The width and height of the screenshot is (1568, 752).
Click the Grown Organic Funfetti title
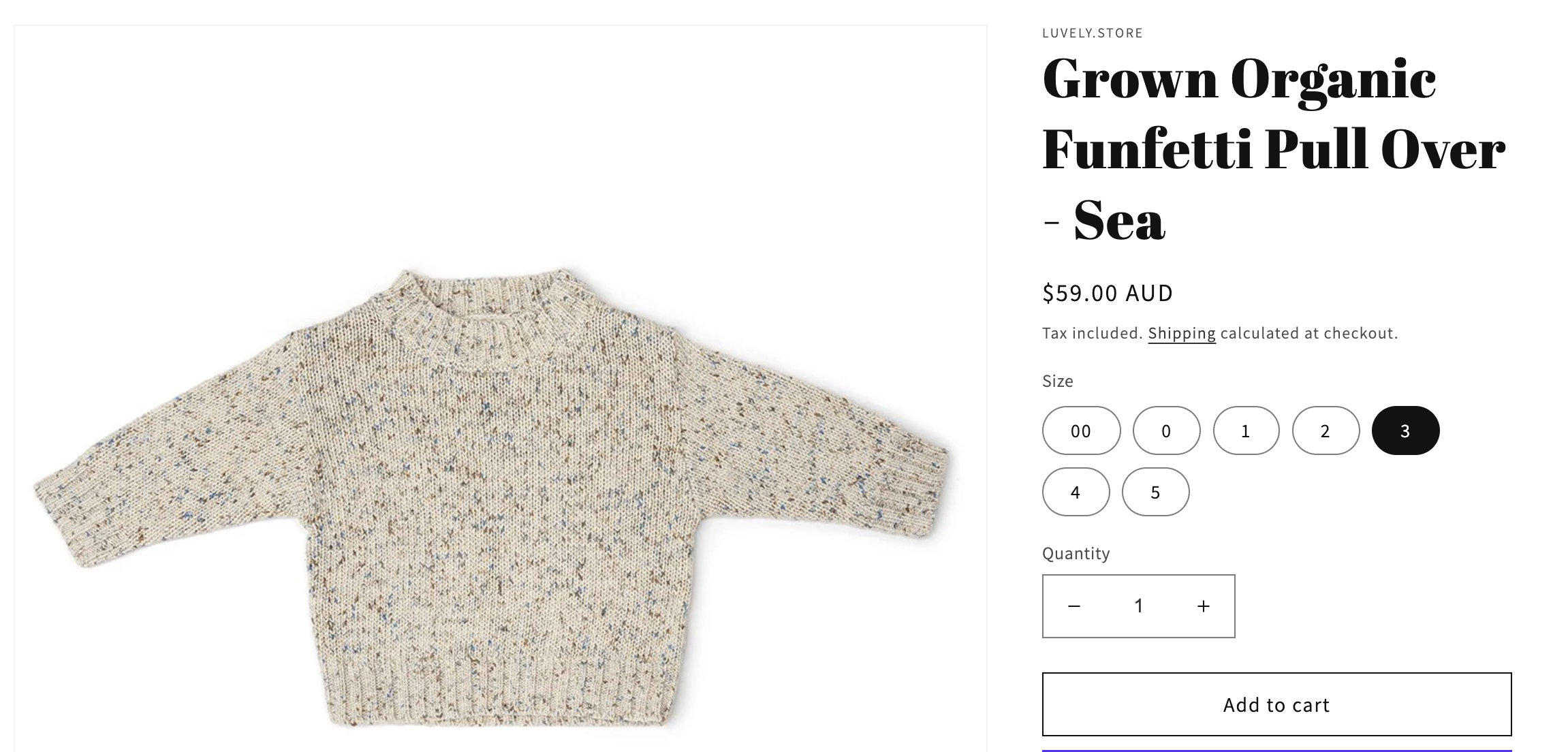[x=1272, y=148]
